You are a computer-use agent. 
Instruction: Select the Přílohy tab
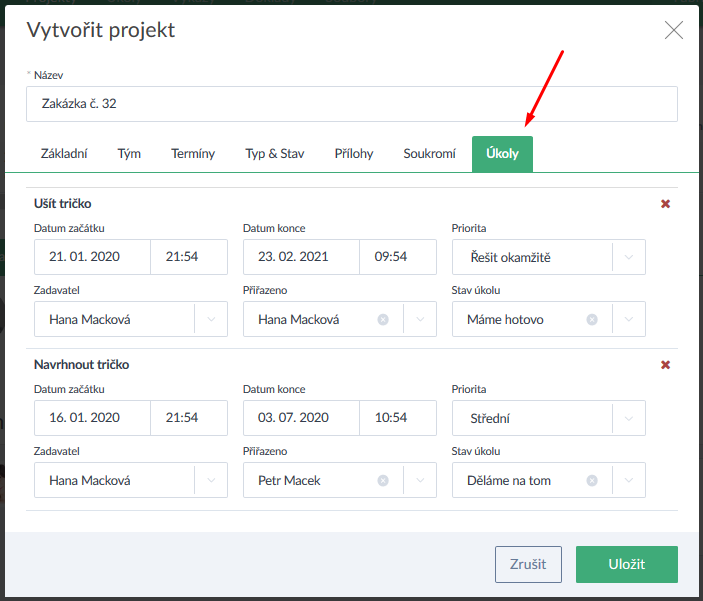[x=354, y=154]
